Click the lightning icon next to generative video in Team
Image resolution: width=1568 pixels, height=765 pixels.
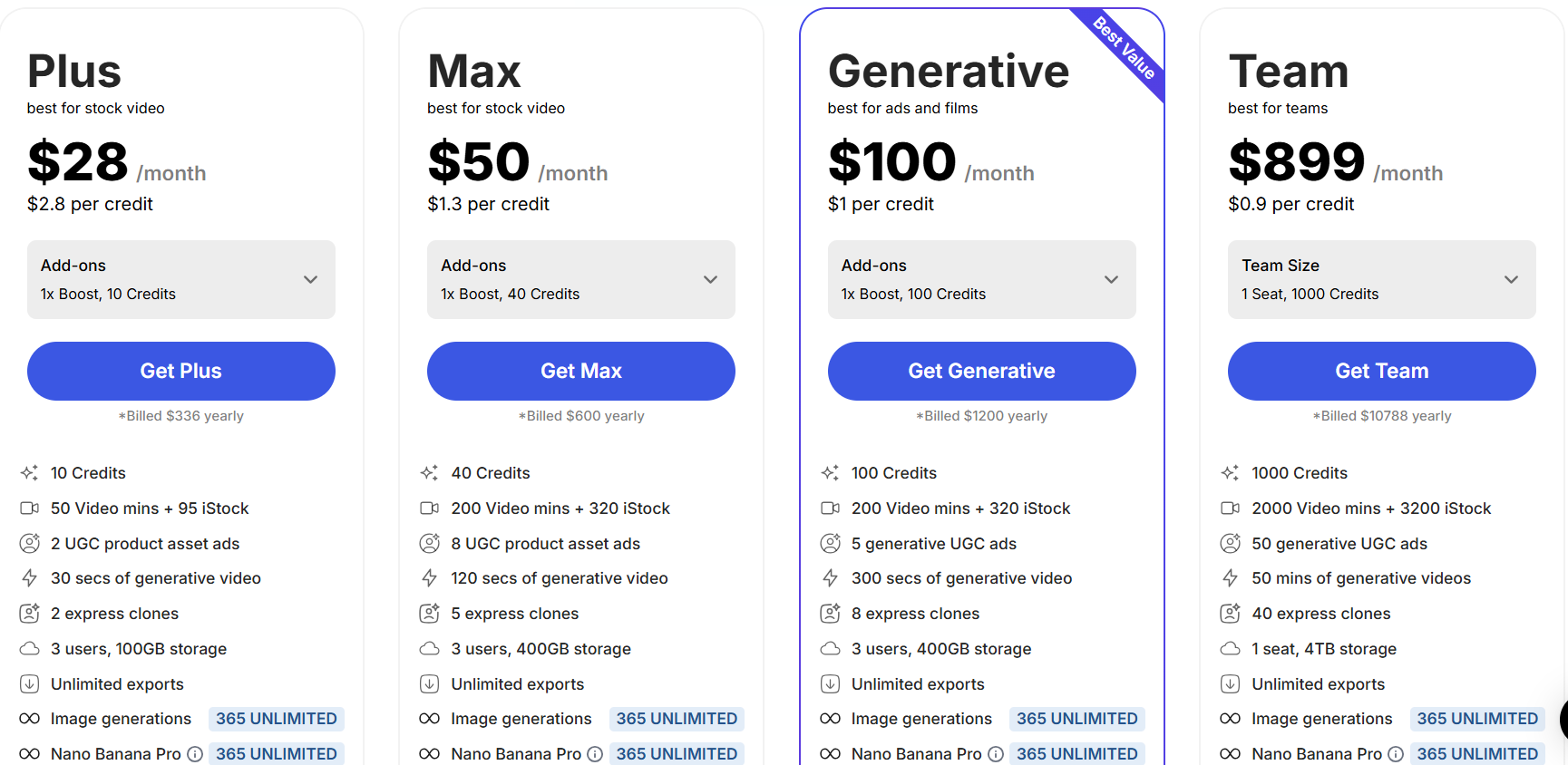(x=1231, y=577)
